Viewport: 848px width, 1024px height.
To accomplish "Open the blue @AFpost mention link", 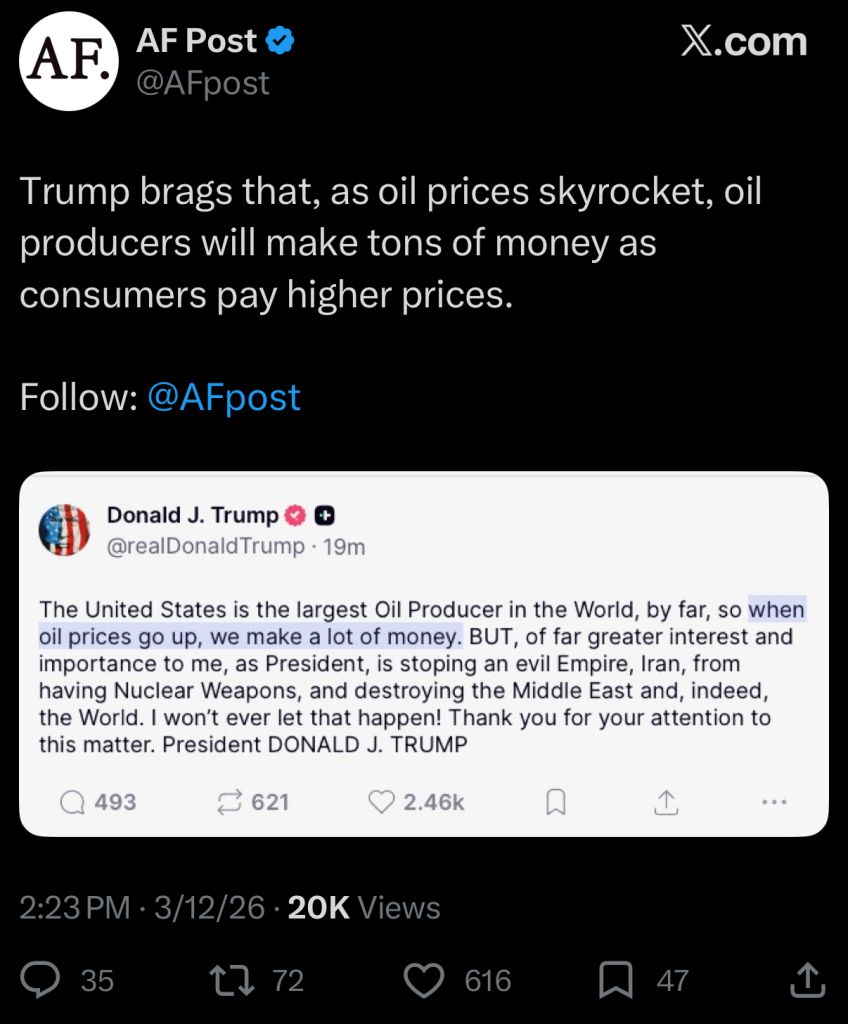I will [223, 397].
